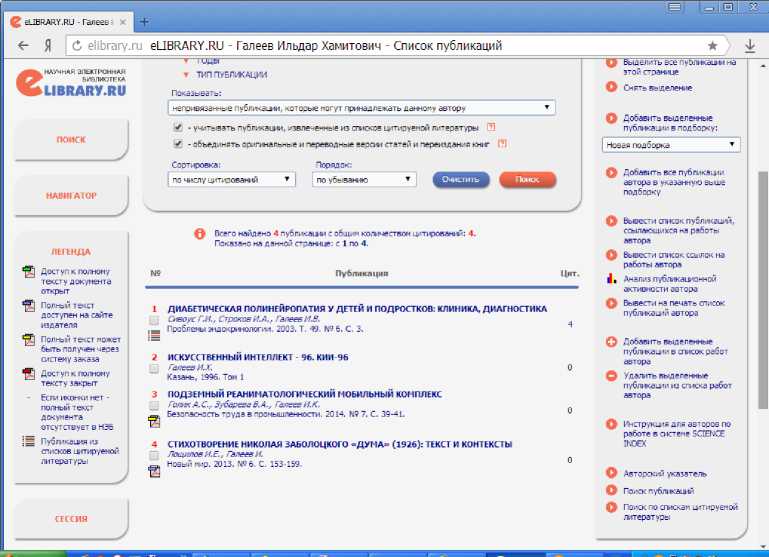Open a new browser tab with plus icon
Screen dimensions: 769x557
[144, 21]
